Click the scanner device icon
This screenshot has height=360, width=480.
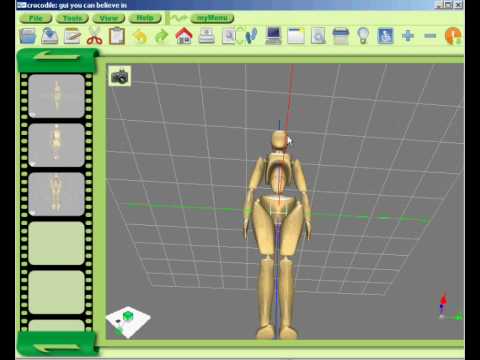click(207, 36)
